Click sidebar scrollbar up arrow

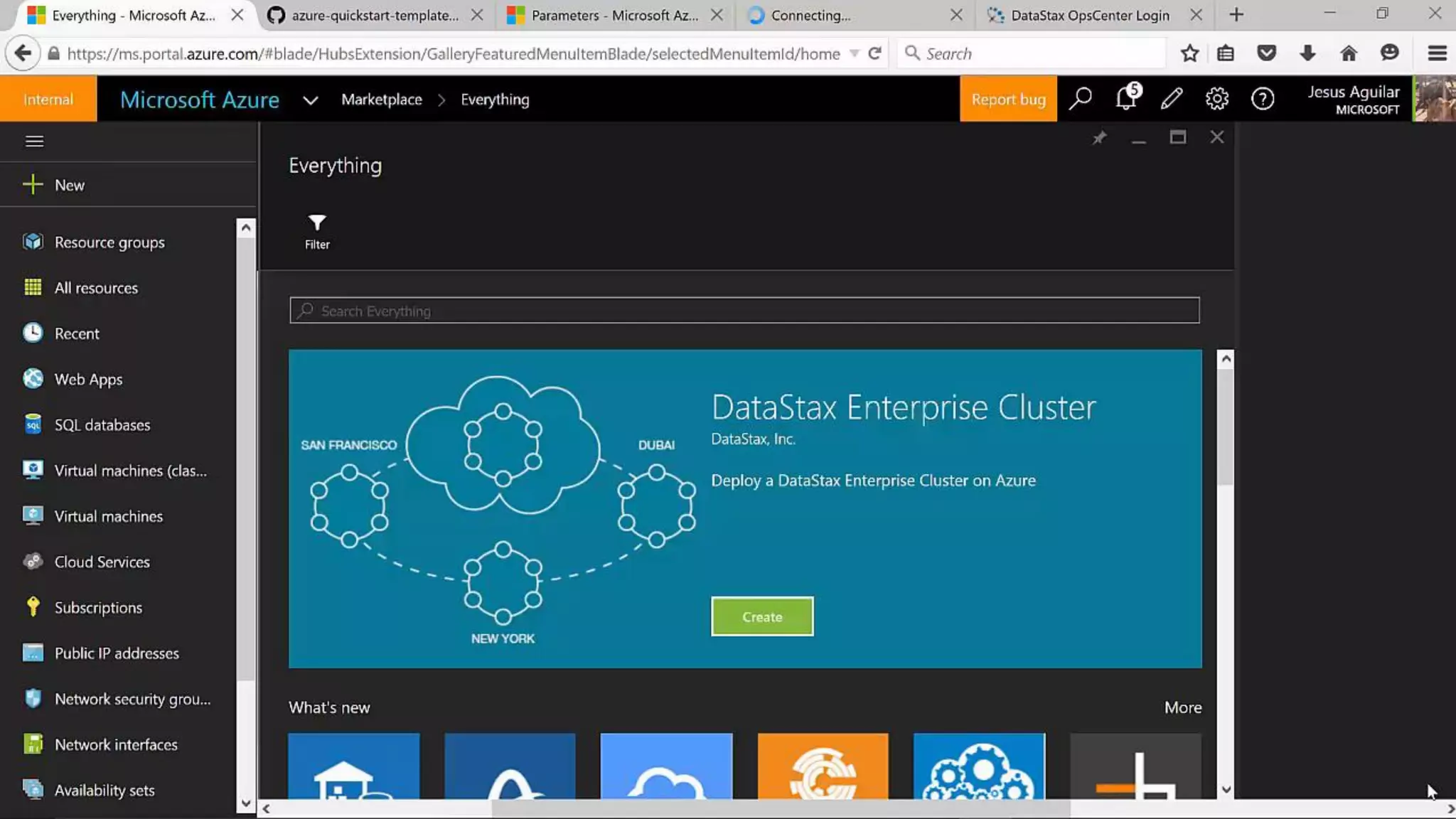click(245, 227)
